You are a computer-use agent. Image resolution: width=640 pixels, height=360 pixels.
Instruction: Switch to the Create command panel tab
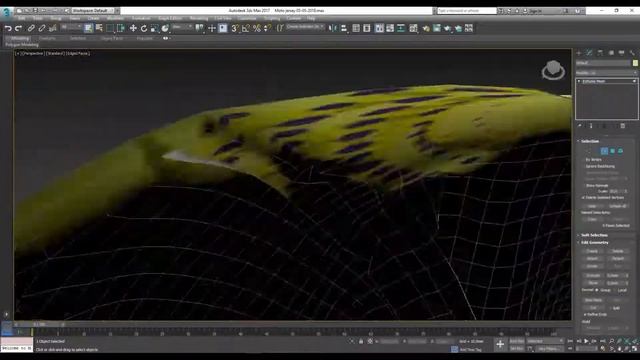click(579, 53)
